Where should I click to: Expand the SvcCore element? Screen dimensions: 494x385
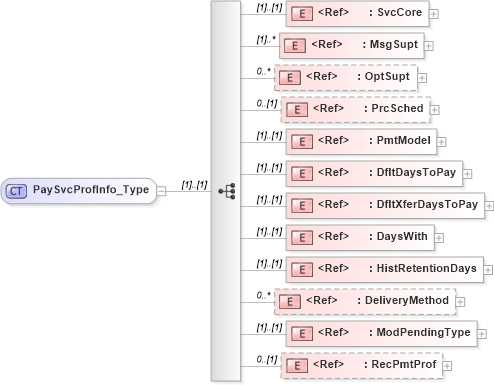point(434,14)
